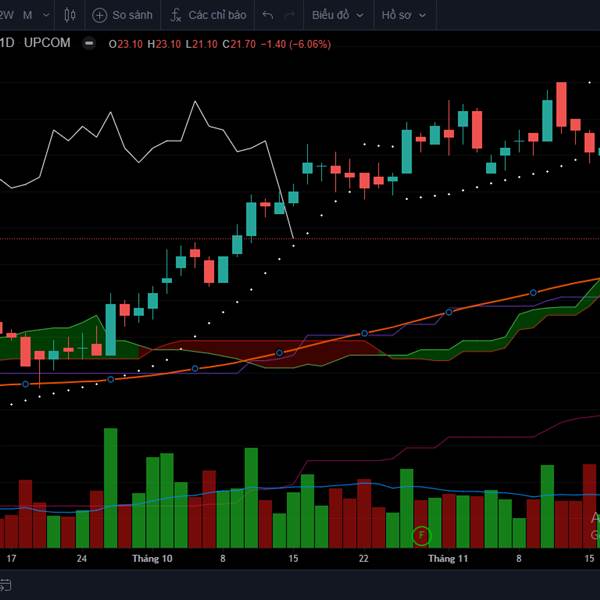Viewport: 600px width, 600px height.
Task: Click the tallest green volume bar
Action: (111, 488)
